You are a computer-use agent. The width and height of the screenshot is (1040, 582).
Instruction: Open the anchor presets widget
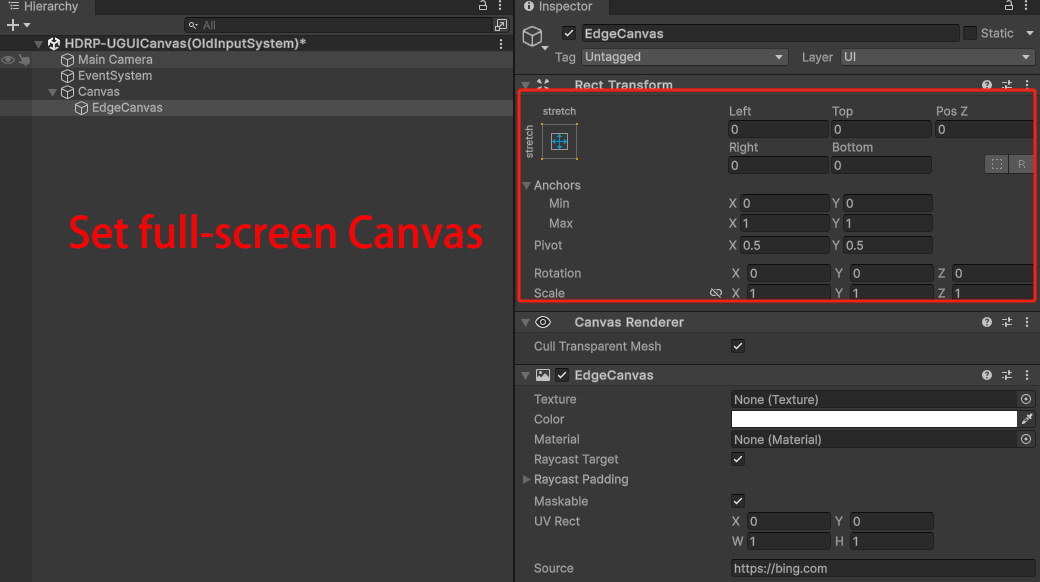tap(559, 141)
